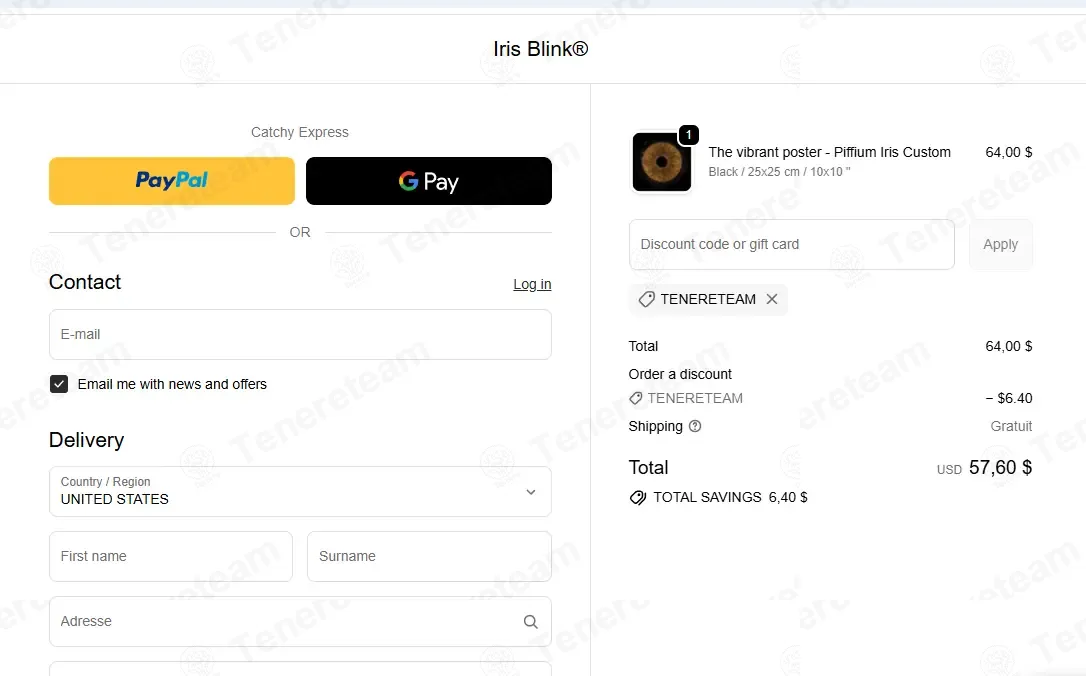
Task: Click the Apply discount button
Action: (1001, 244)
